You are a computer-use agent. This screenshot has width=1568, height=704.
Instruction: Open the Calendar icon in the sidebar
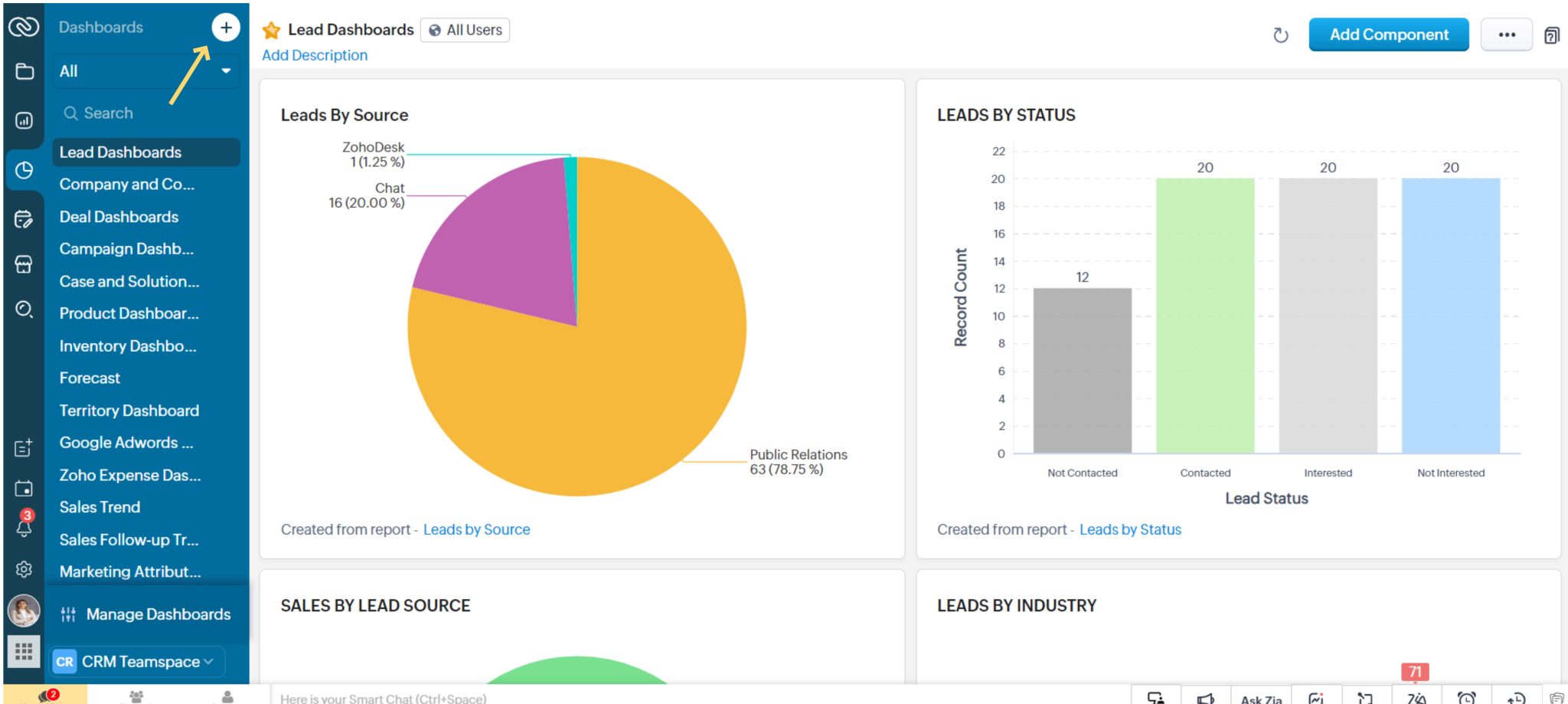24,488
